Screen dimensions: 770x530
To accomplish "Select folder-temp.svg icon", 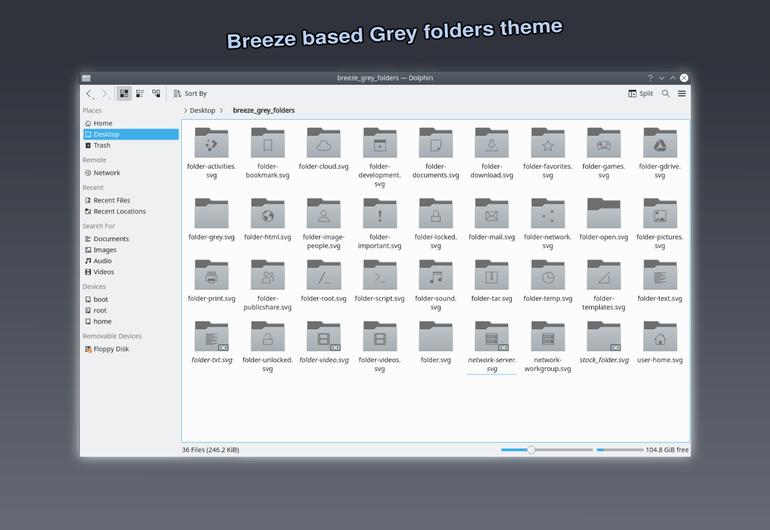I will [x=548, y=275].
